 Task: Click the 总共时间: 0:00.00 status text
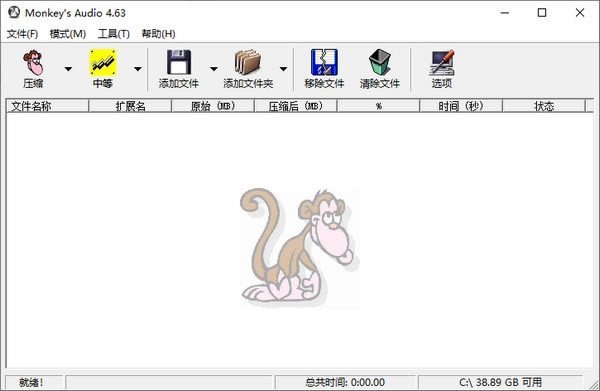345,382
